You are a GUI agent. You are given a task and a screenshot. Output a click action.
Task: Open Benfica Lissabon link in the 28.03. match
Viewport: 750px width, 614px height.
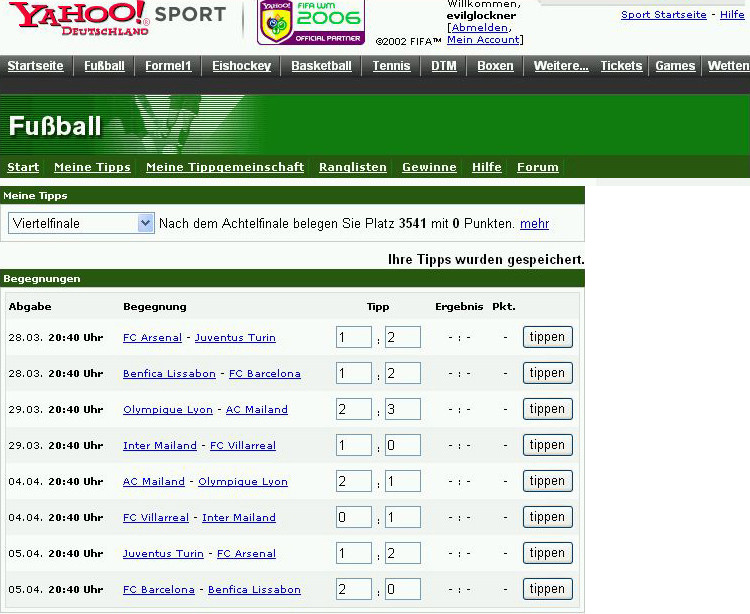[x=169, y=373]
